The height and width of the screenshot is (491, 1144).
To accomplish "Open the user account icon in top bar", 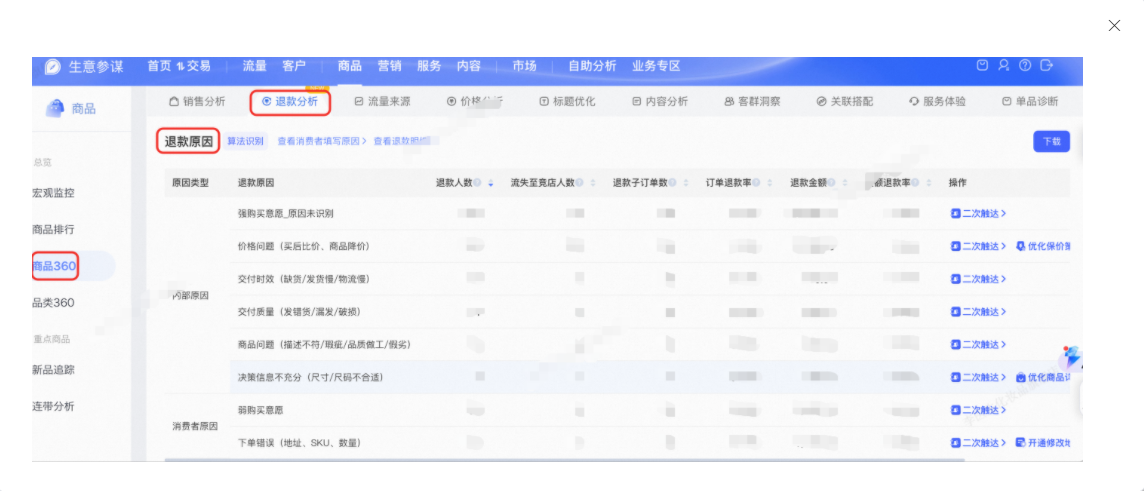I will pyautogui.click(x=1003, y=66).
